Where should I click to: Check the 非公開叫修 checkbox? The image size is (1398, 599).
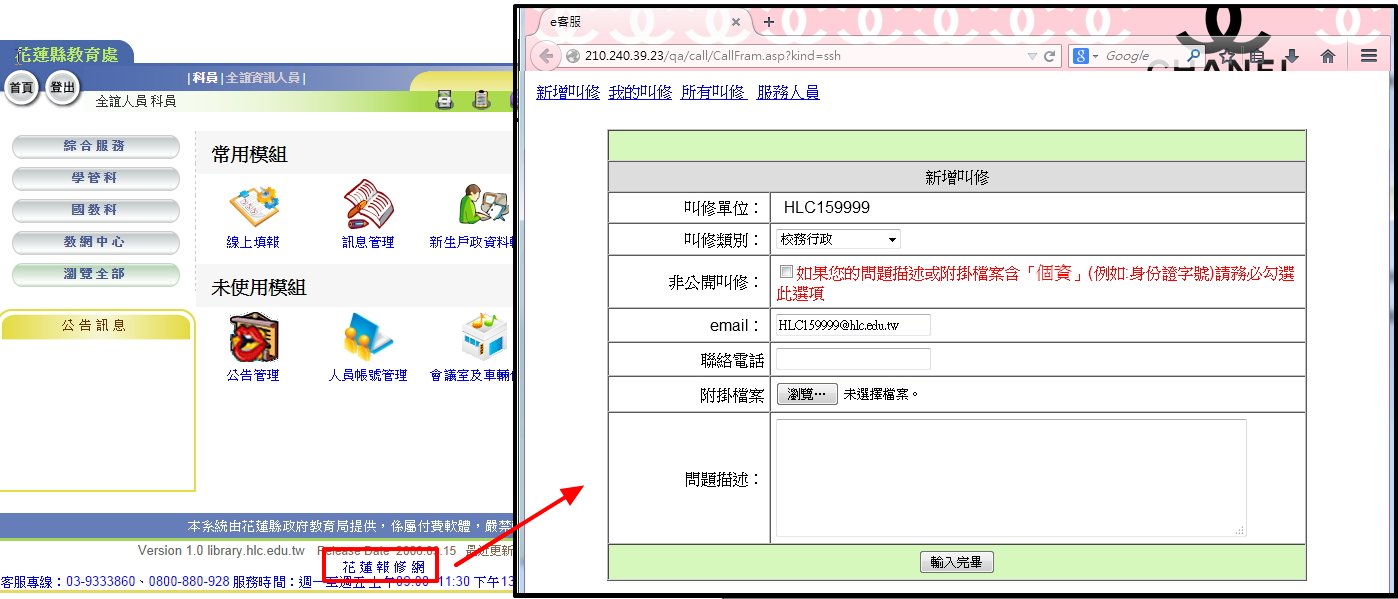[786, 272]
